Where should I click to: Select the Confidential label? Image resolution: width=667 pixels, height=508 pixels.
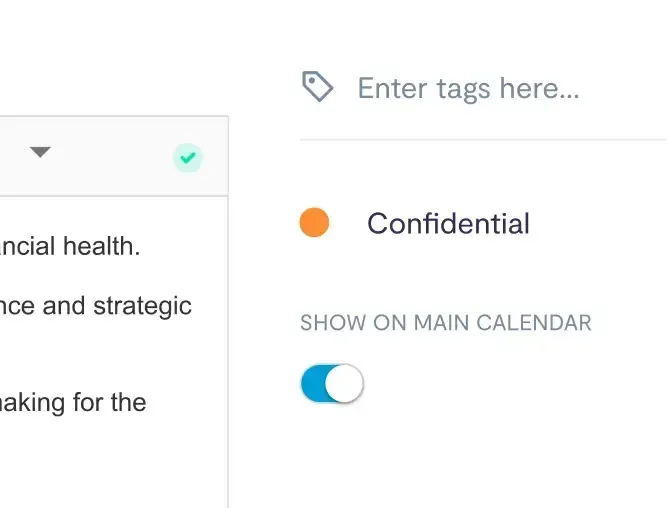coord(448,223)
